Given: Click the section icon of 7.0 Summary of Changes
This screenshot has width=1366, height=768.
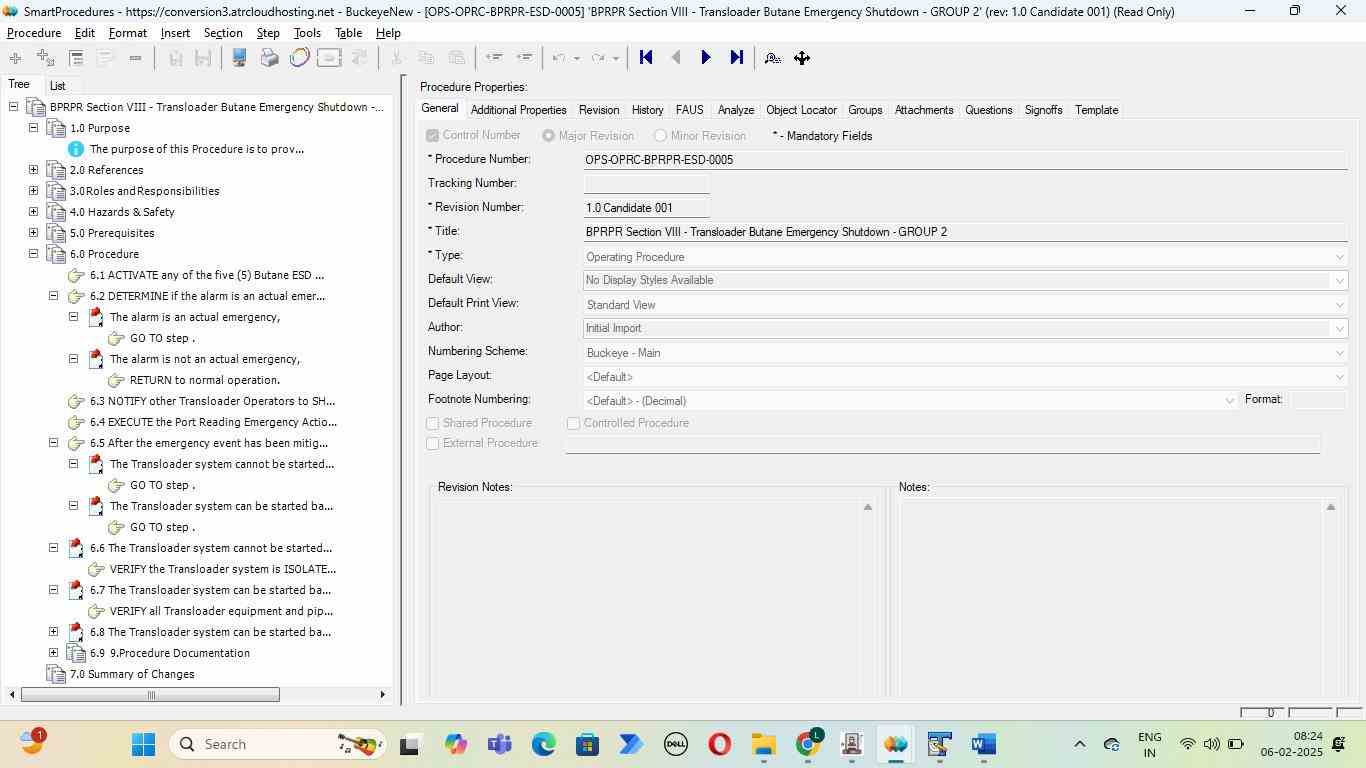Looking at the screenshot, I should click(56, 674).
